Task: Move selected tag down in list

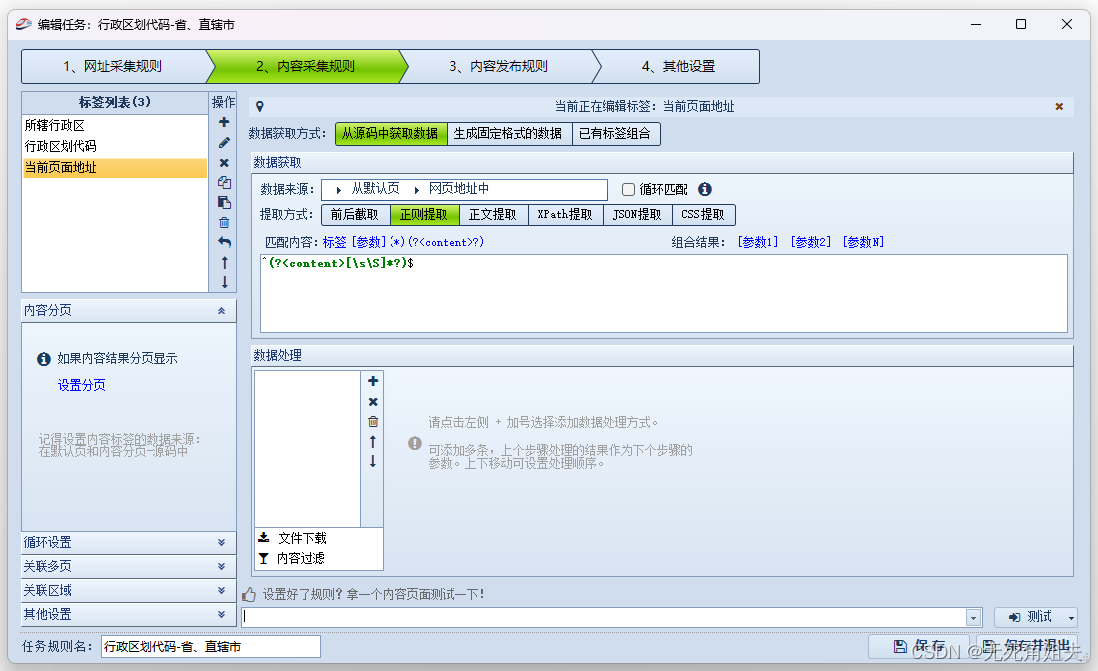Action: point(224,282)
